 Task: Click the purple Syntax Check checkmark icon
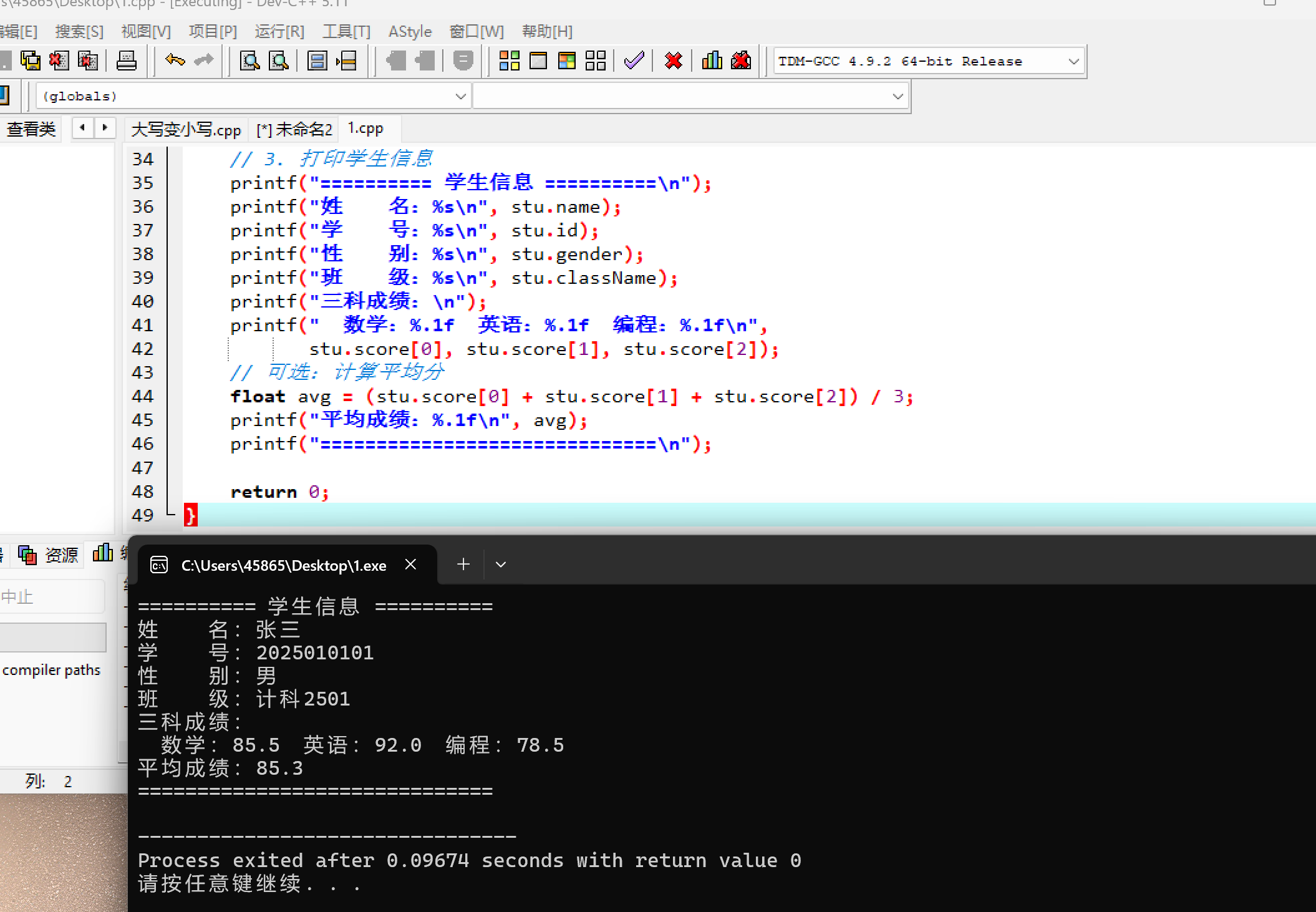click(634, 61)
